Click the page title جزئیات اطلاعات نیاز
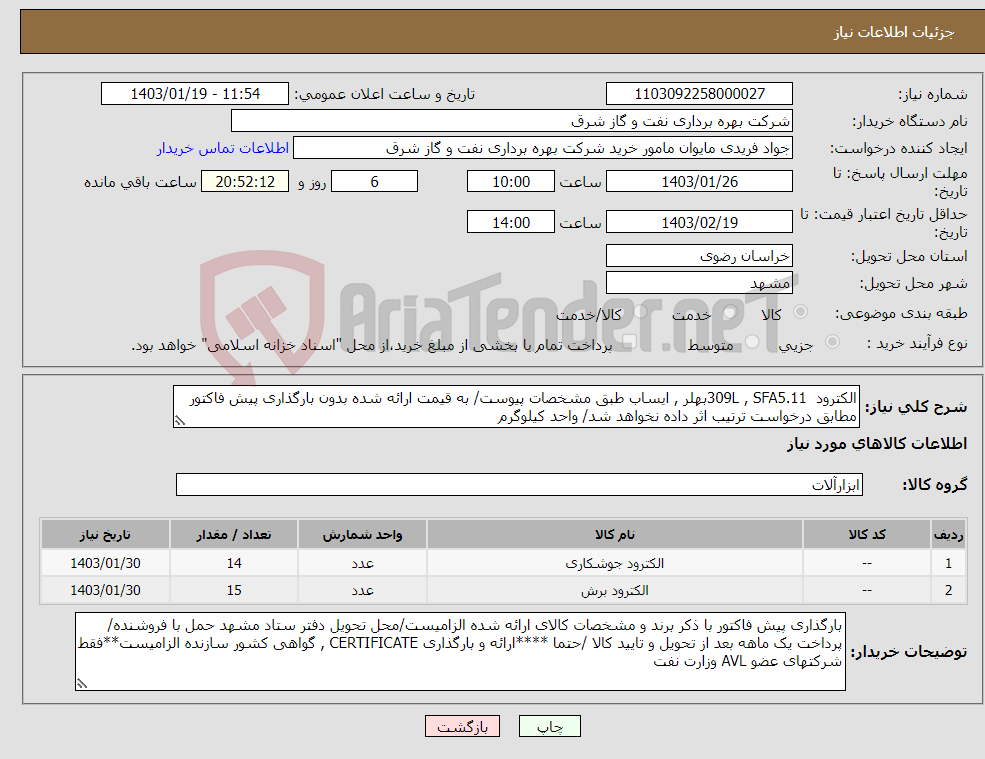 click(x=894, y=32)
